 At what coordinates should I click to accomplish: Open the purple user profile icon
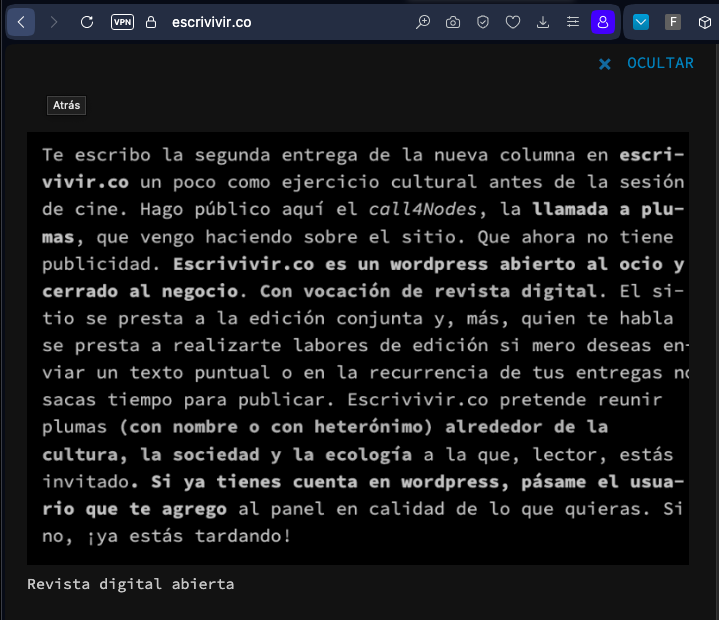tap(603, 22)
